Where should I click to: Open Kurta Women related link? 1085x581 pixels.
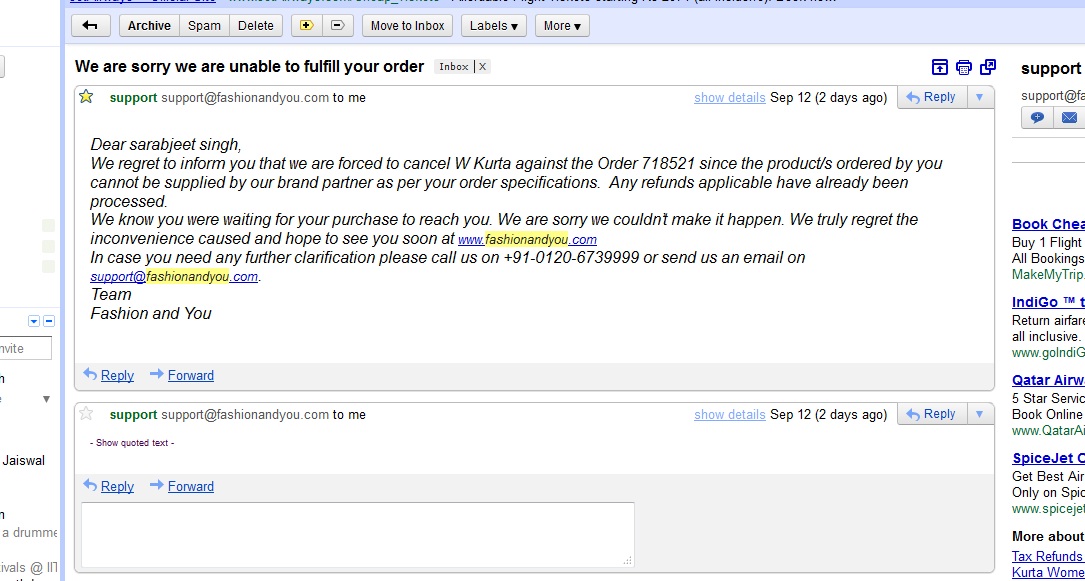[x=1048, y=573]
